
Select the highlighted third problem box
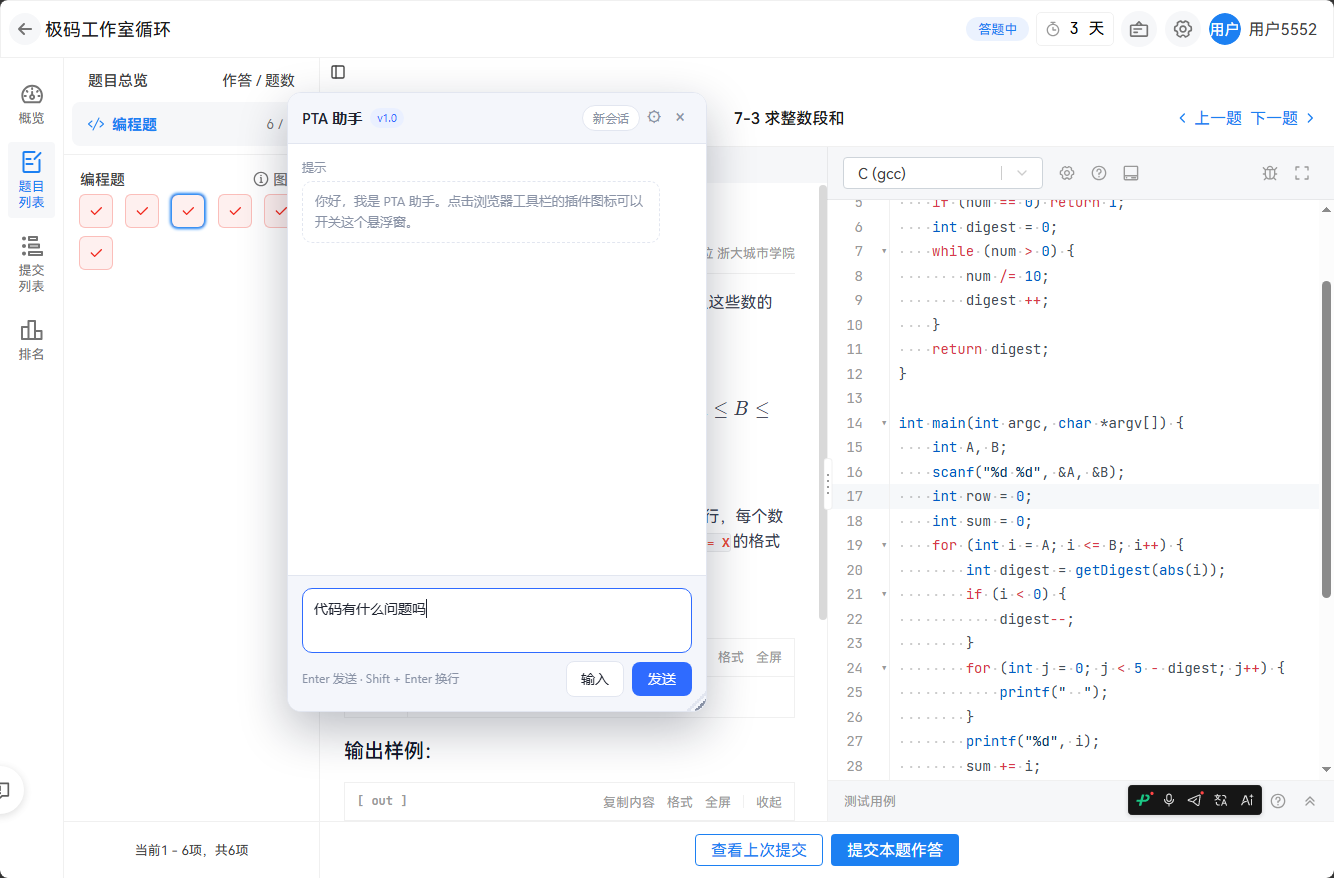188,211
